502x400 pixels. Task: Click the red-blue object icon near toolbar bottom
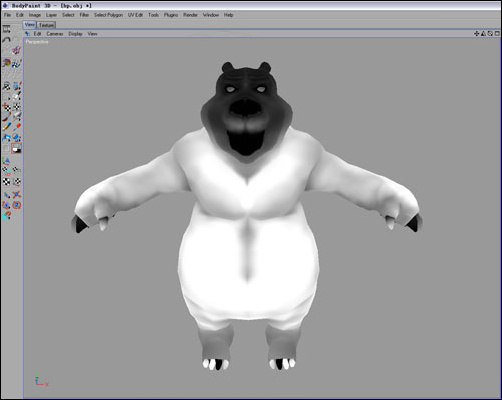[6, 205]
